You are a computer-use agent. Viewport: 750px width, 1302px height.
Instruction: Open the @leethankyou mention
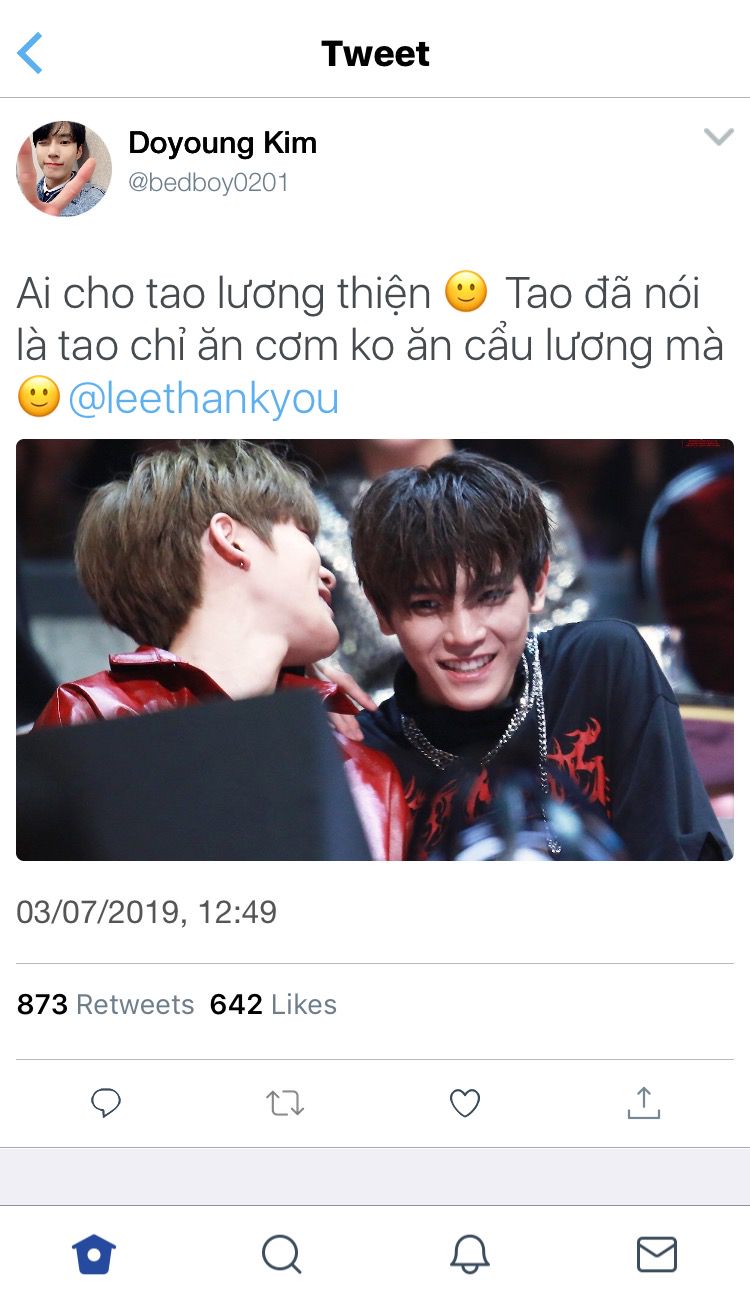pyautogui.click(x=204, y=398)
